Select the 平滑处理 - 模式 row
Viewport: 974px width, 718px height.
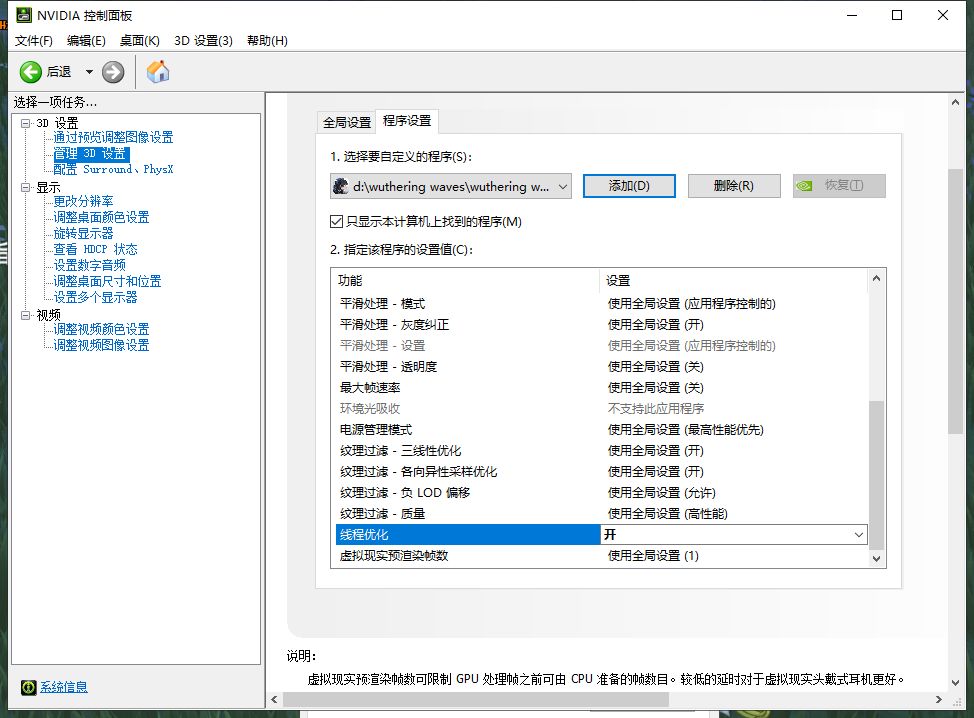[x=599, y=304]
